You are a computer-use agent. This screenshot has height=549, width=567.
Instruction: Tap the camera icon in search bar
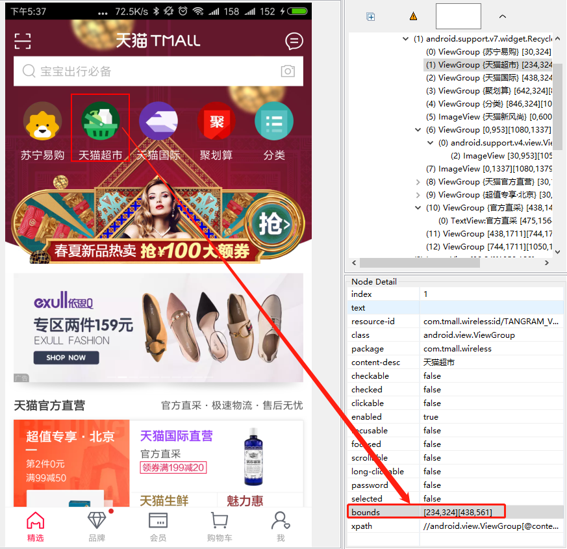click(x=288, y=71)
